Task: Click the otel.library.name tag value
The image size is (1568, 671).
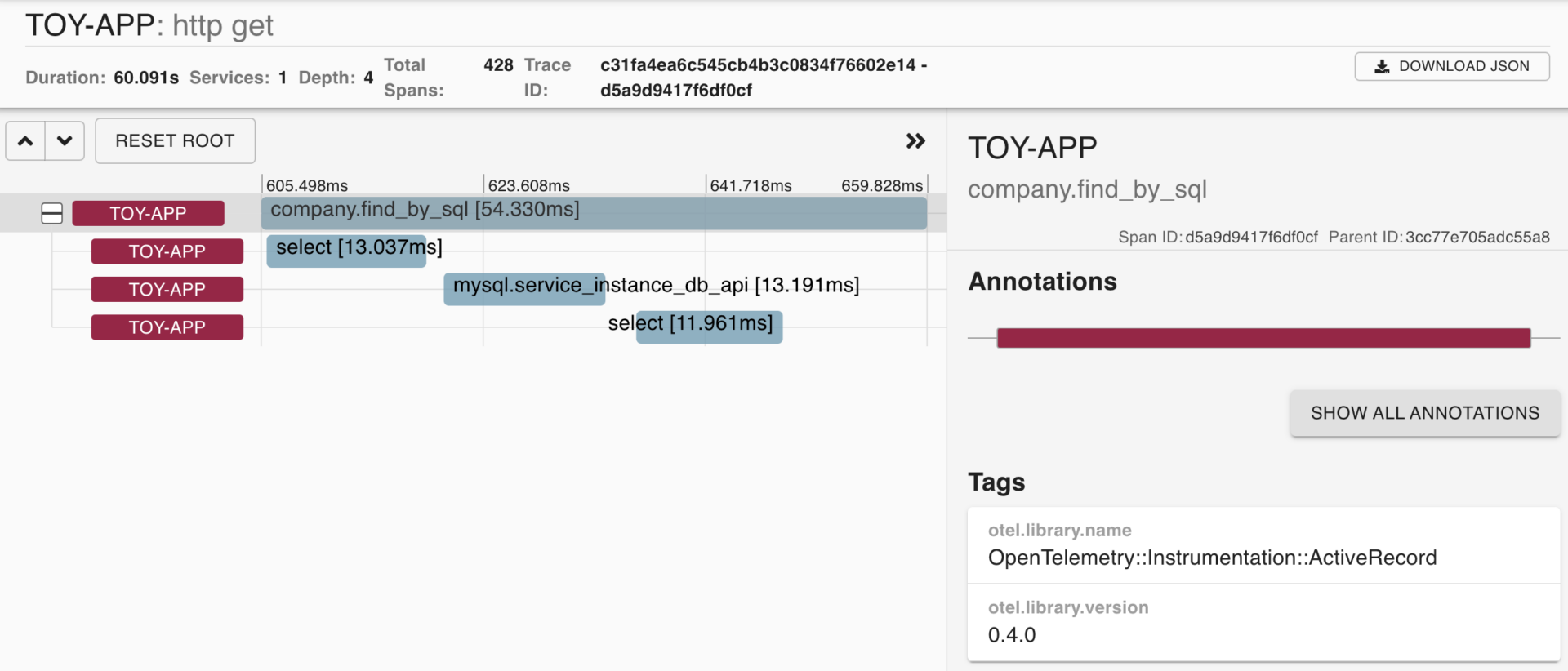Action: click(x=1212, y=558)
